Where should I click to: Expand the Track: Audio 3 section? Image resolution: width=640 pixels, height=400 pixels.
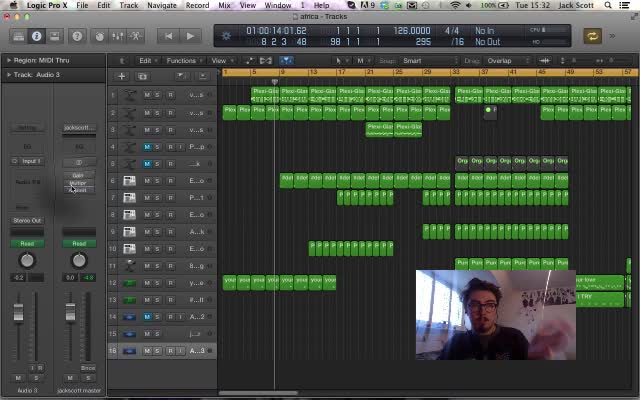click(x=9, y=75)
